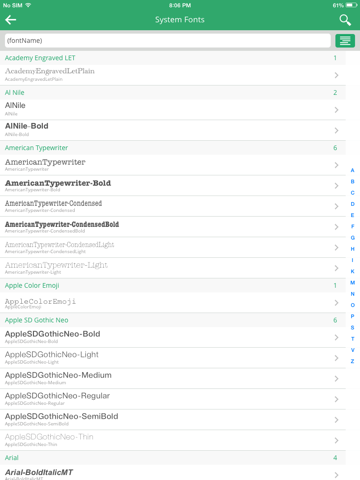
Task: Tap the Arial section header
Action: pos(173,458)
